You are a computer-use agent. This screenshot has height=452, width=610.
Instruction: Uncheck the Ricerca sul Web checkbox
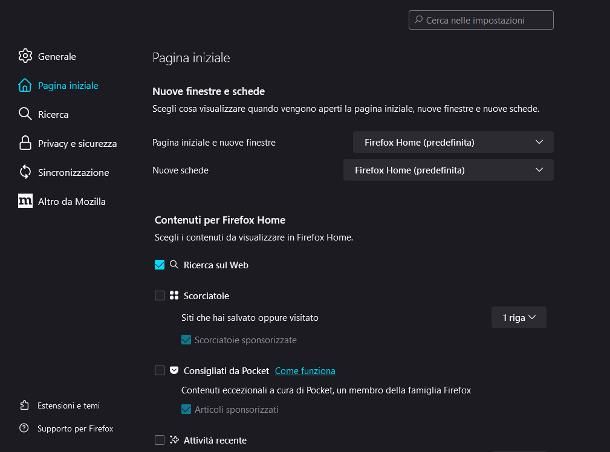tap(160, 265)
